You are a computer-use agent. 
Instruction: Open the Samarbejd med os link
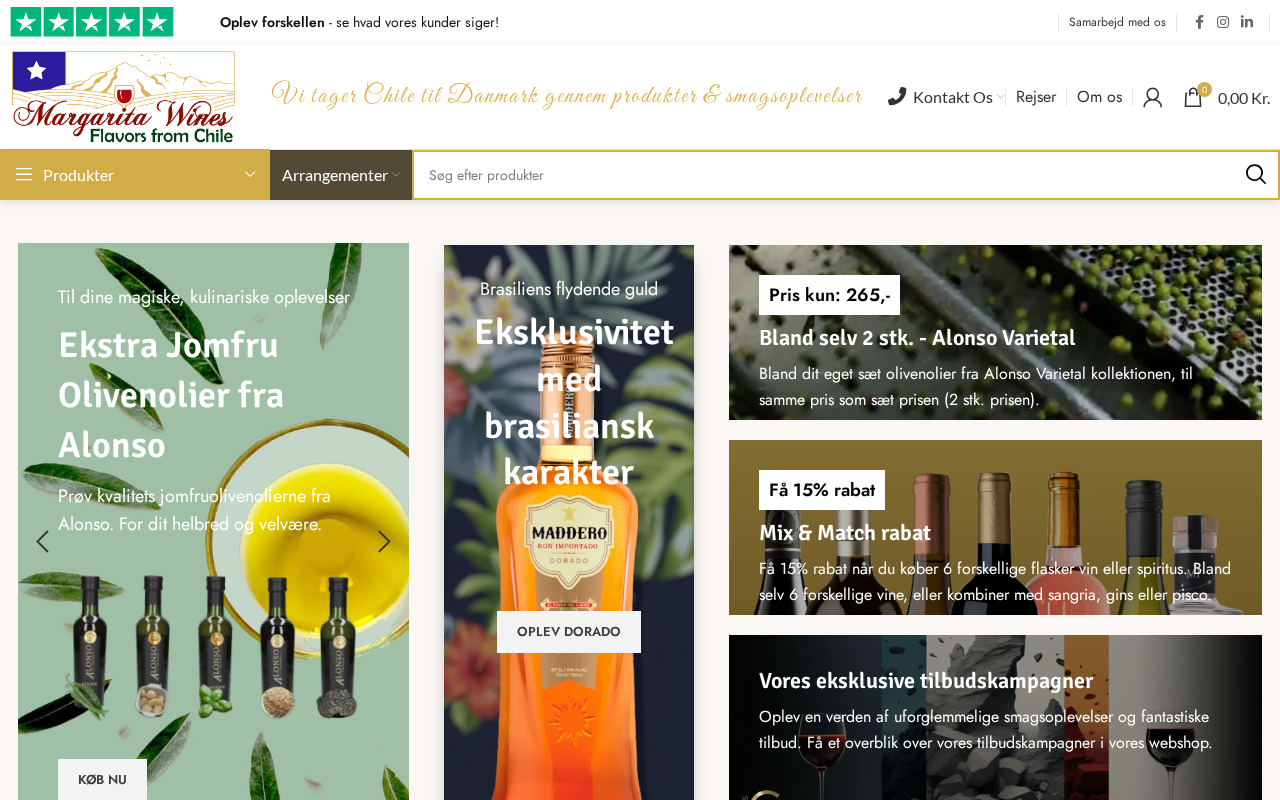1117,22
